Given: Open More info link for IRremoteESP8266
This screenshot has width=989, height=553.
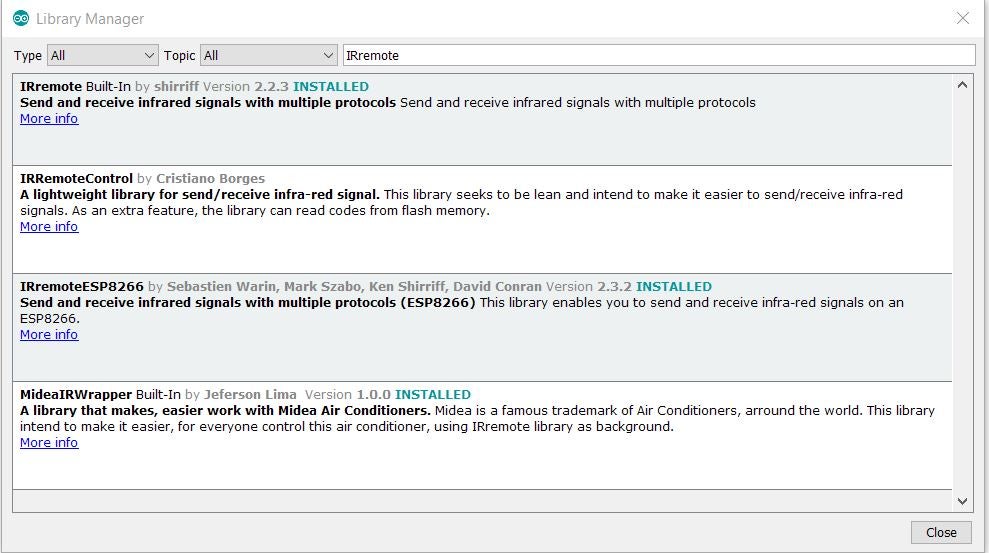Looking at the screenshot, I should click(x=49, y=334).
